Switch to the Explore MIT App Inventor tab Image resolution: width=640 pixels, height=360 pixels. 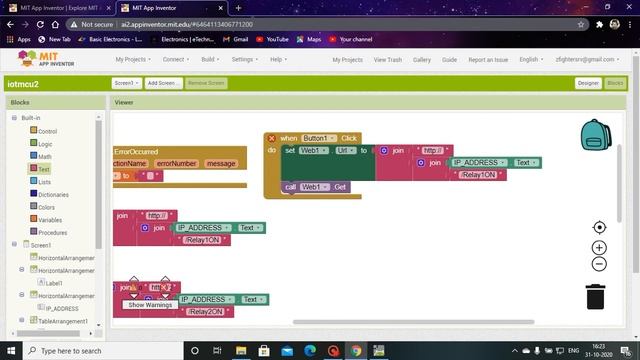[60, 8]
